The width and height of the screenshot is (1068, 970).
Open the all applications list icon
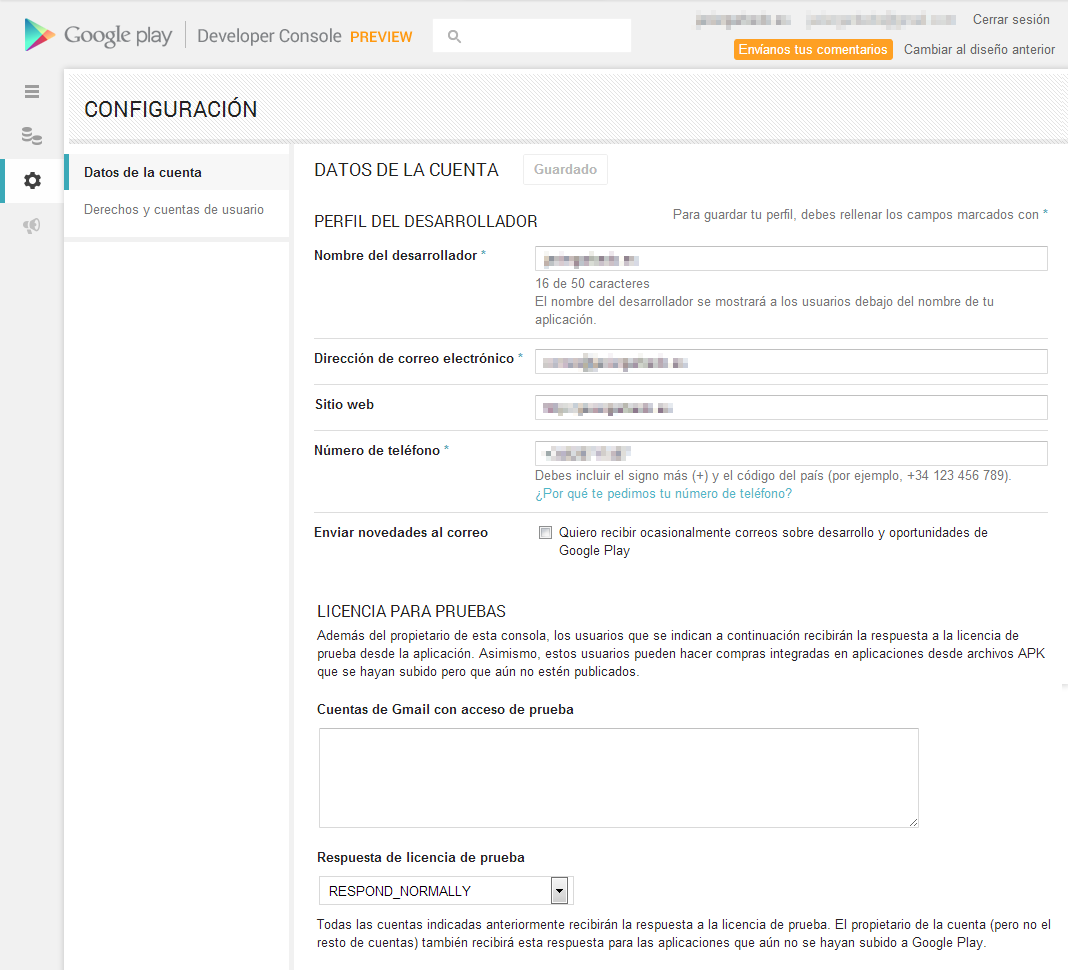point(32,91)
